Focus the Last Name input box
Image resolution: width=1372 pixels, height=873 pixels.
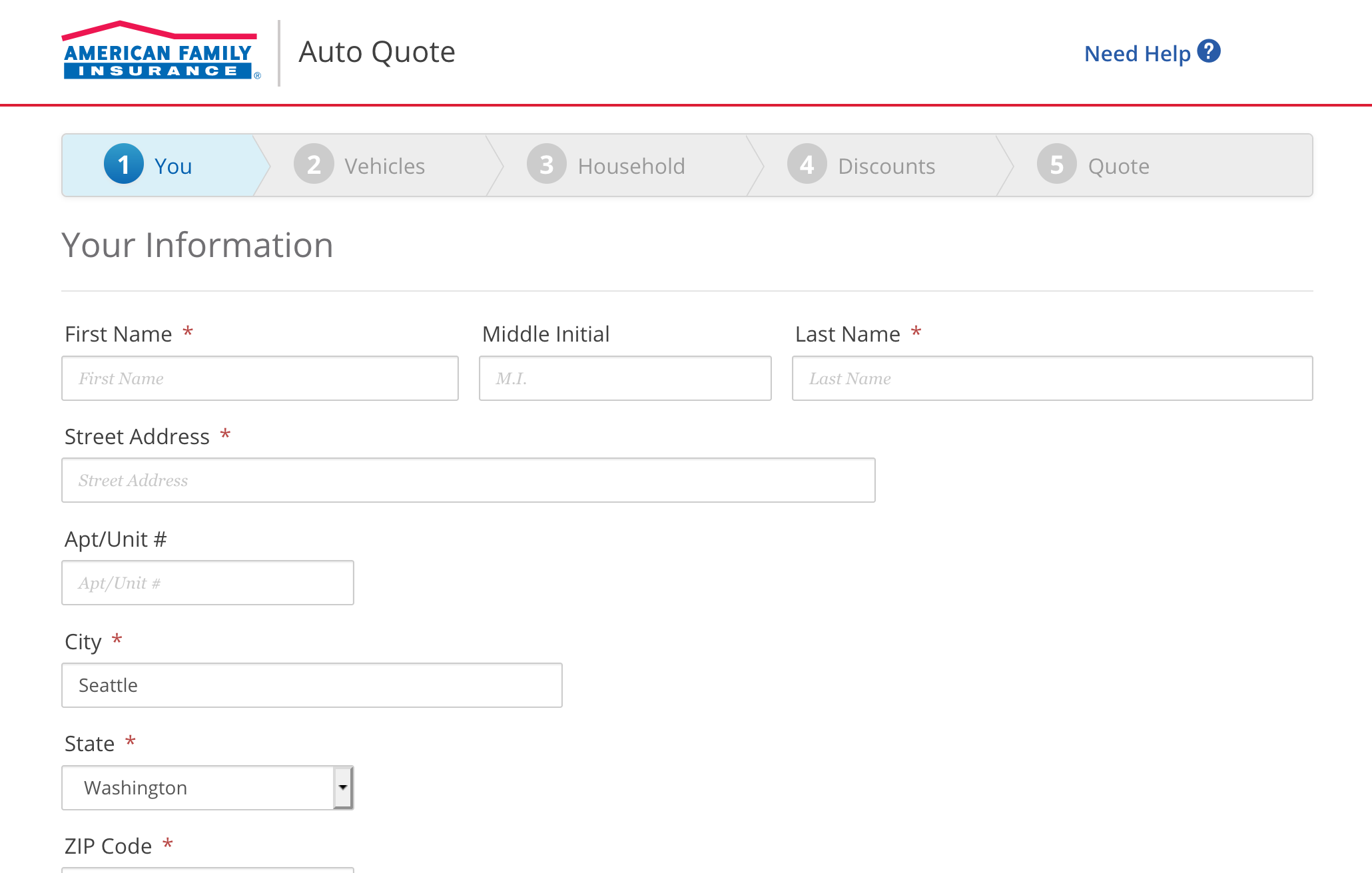[x=1052, y=378]
